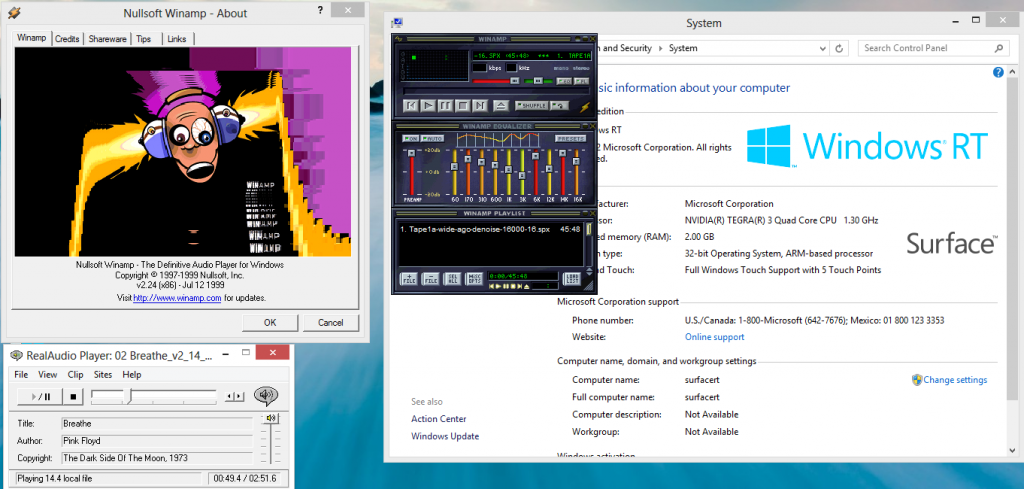Open the Clip menu in RealAudio

point(75,374)
